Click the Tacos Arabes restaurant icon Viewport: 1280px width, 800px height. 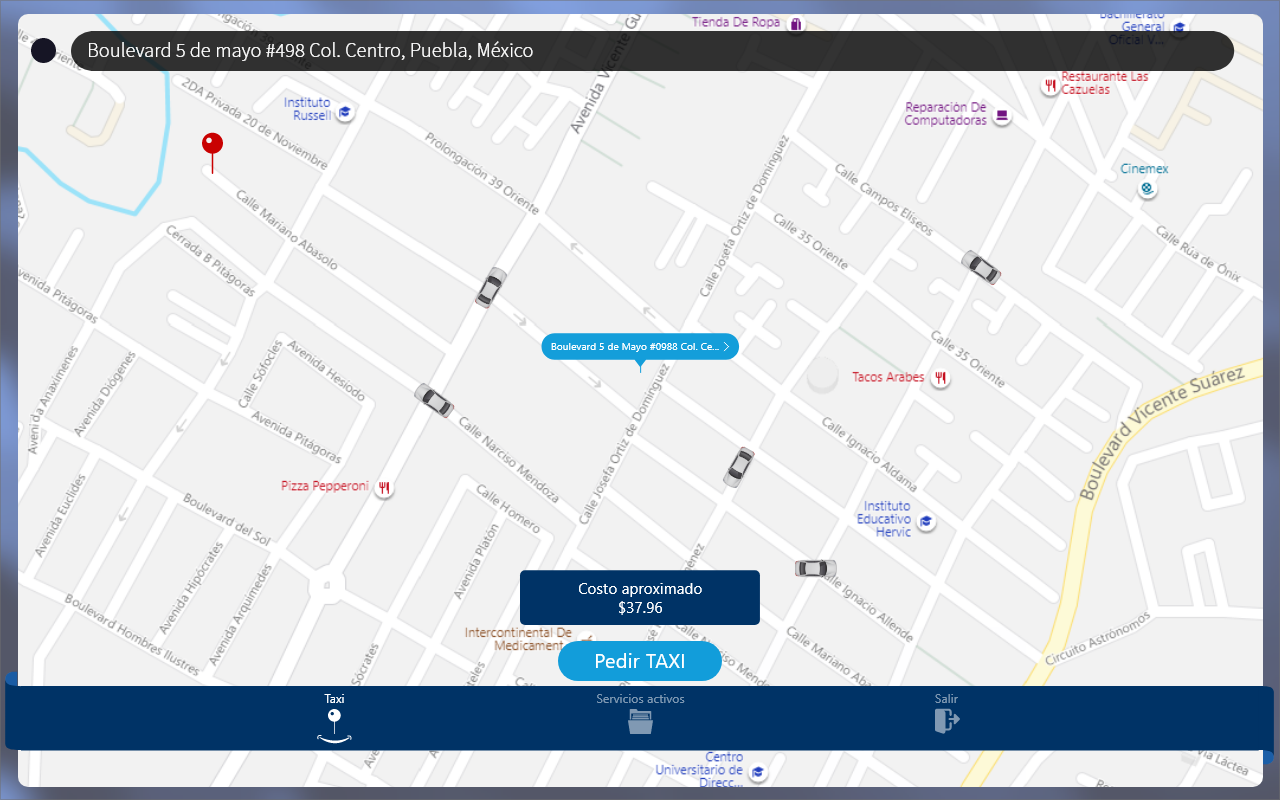coord(940,378)
